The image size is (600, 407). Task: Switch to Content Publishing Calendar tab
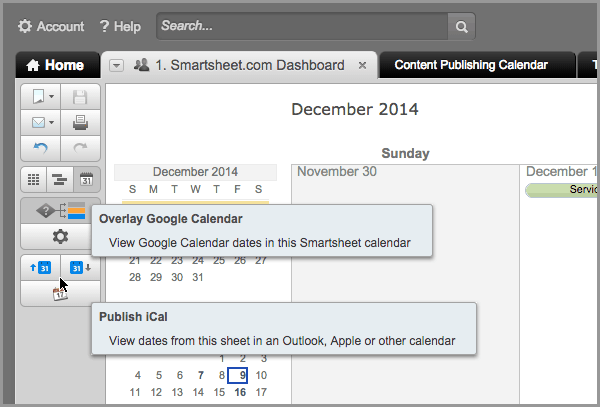[471, 65]
